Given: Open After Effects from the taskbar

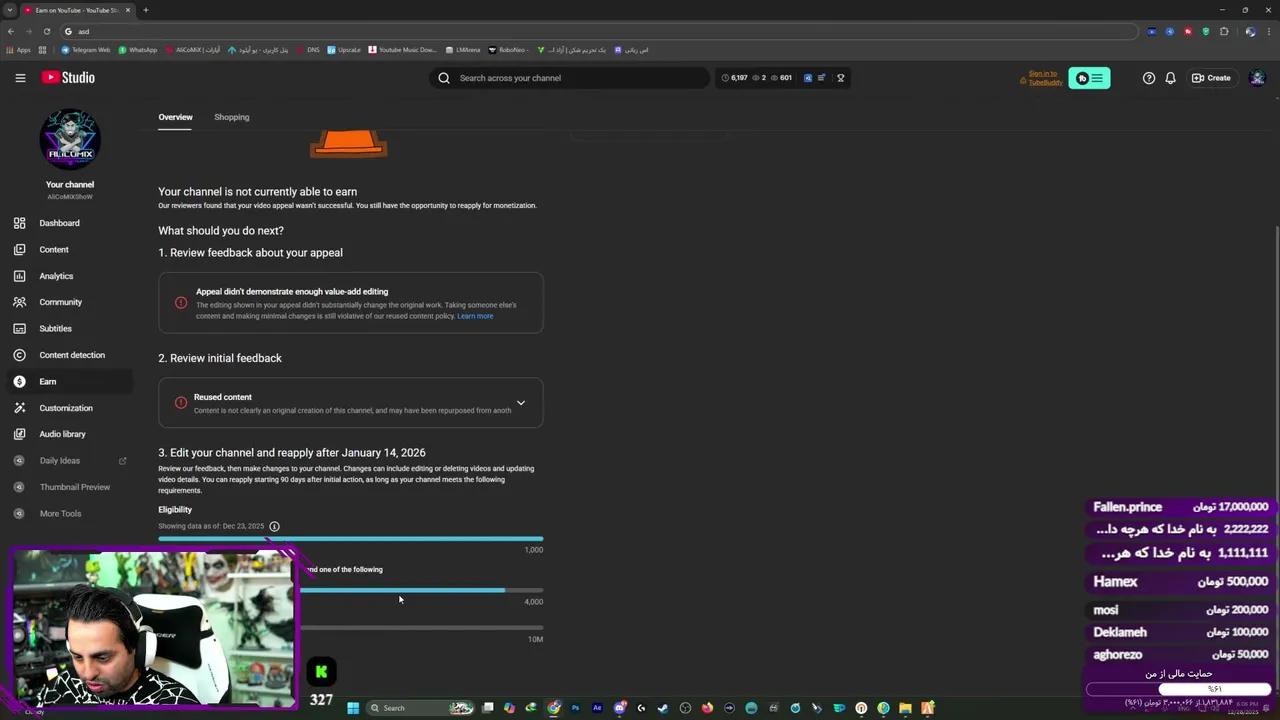Looking at the screenshot, I should point(597,708).
